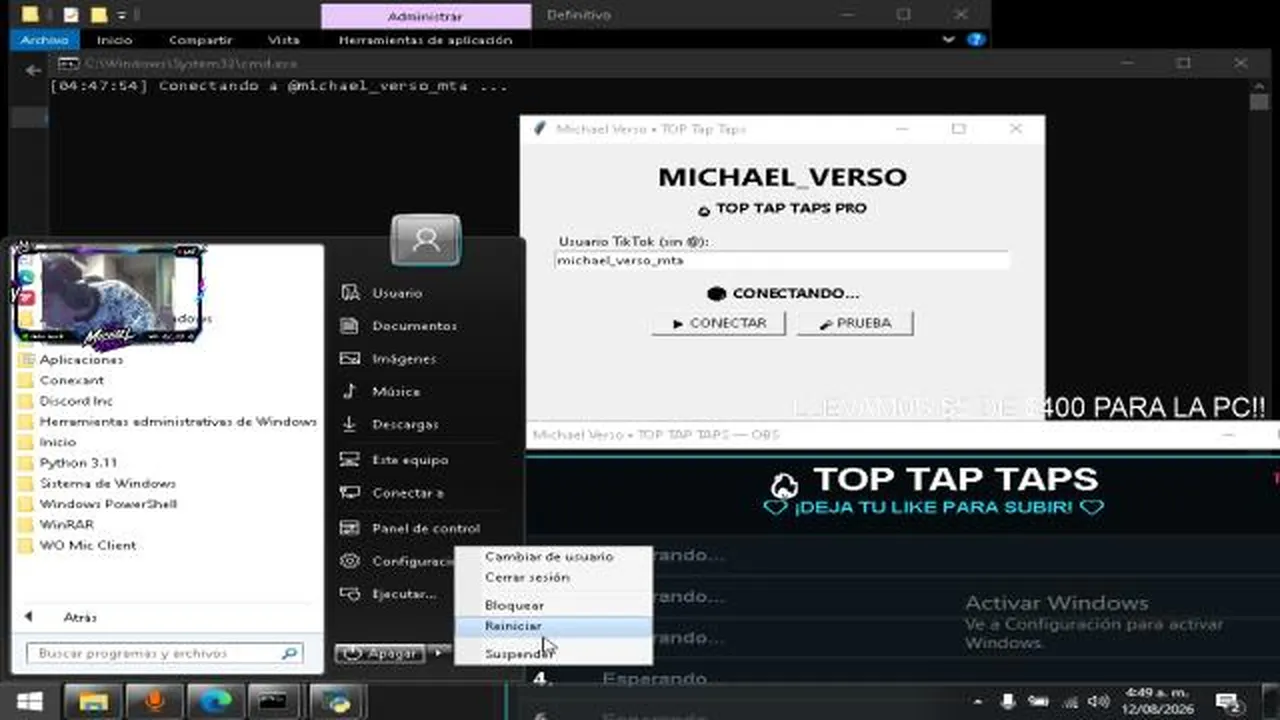Choose Reiniciar from the power menu
1280x720 pixels.
pos(553,626)
